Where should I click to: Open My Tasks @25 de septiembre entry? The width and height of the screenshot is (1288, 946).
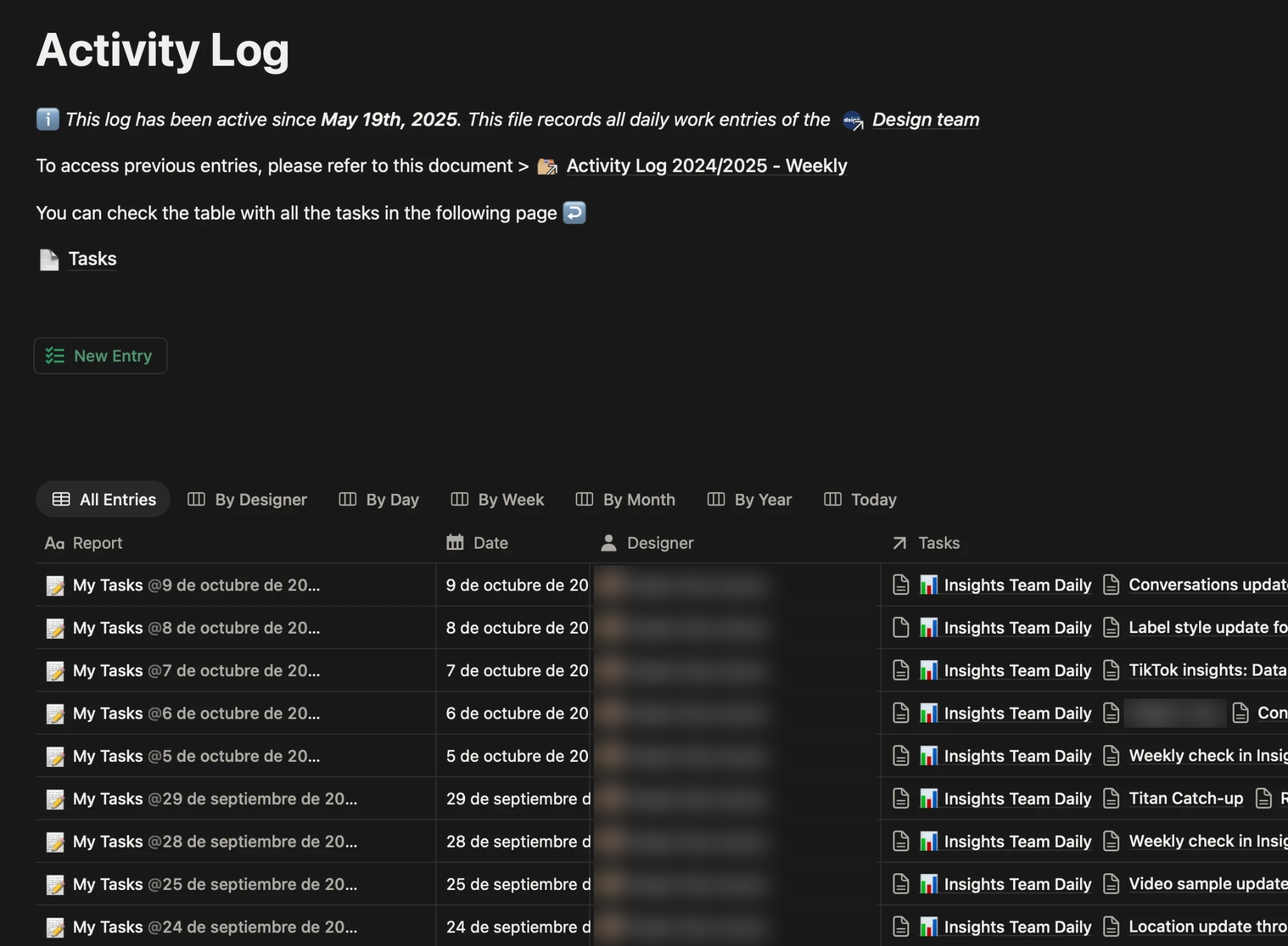click(x=215, y=884)
